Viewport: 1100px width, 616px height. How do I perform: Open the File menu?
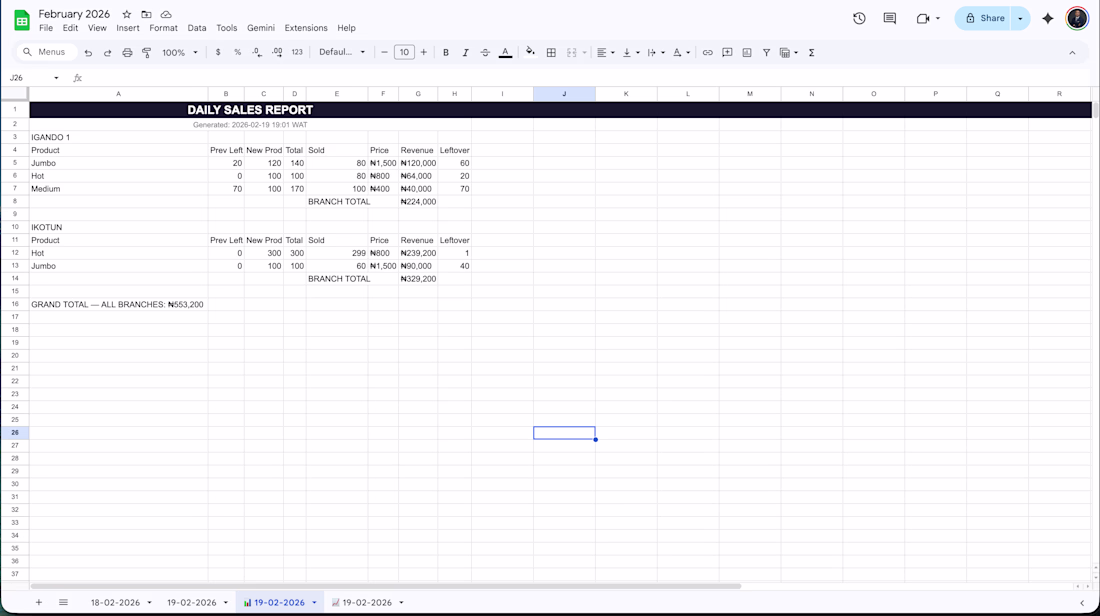click(x=46, y=28)
